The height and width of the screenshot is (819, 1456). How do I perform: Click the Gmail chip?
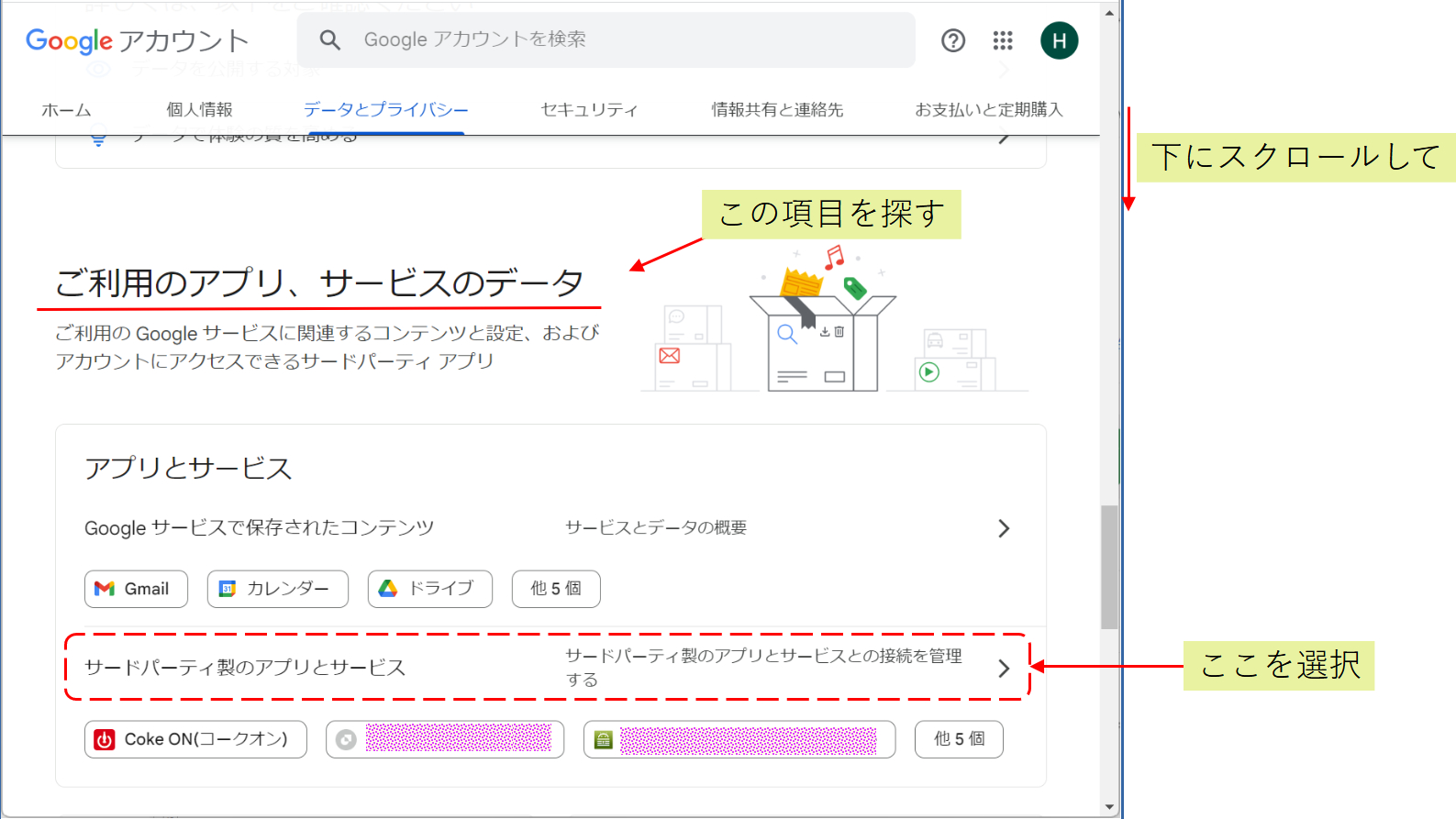pos(136,589)
